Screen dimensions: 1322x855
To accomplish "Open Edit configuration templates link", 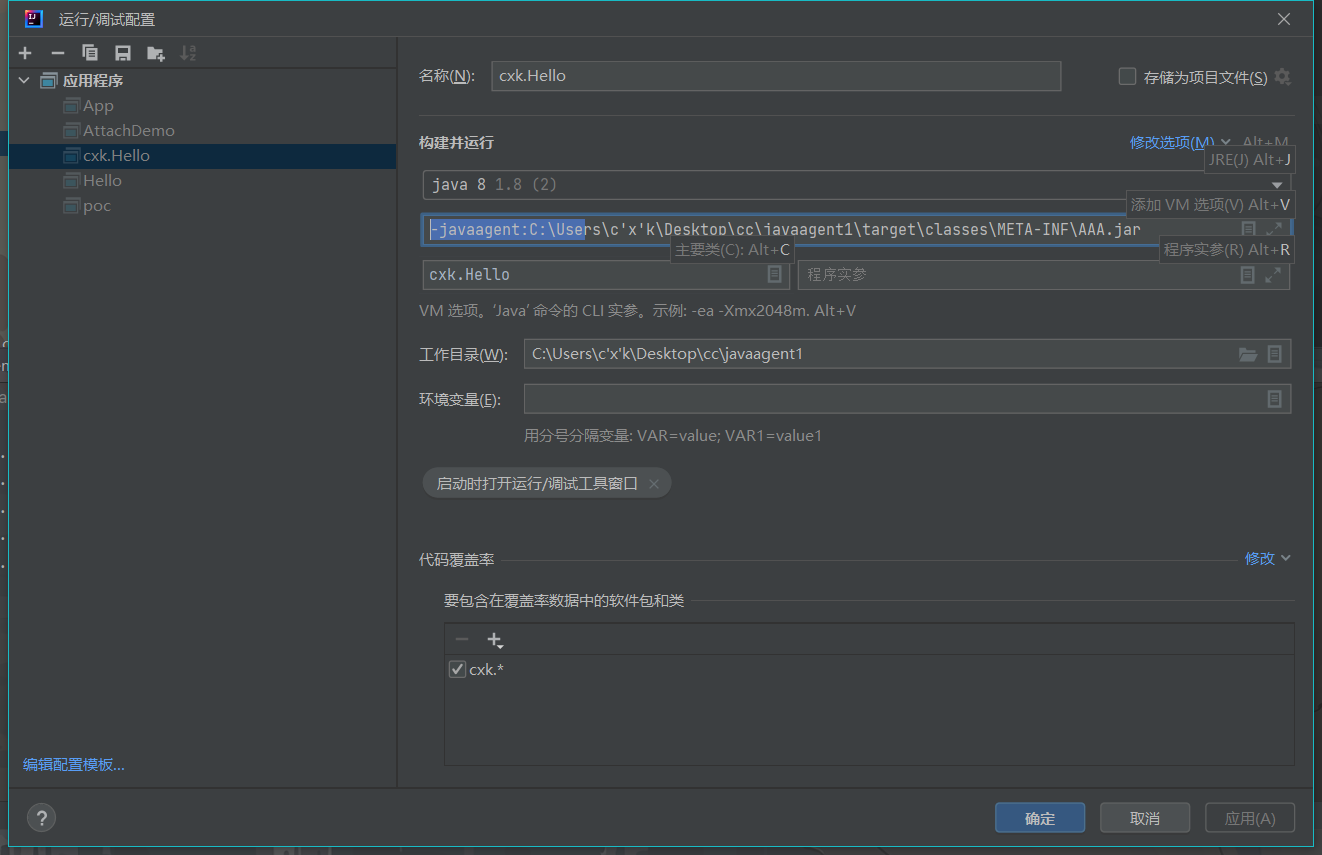I will [74, 765].
